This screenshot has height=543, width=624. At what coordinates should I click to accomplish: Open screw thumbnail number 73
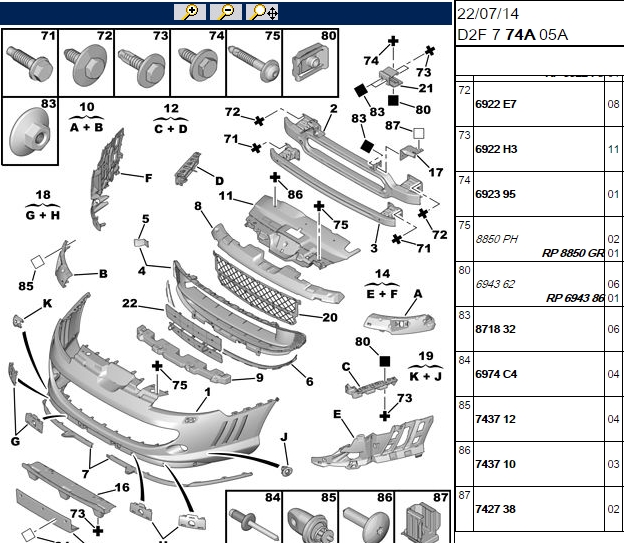click(142, 63)
